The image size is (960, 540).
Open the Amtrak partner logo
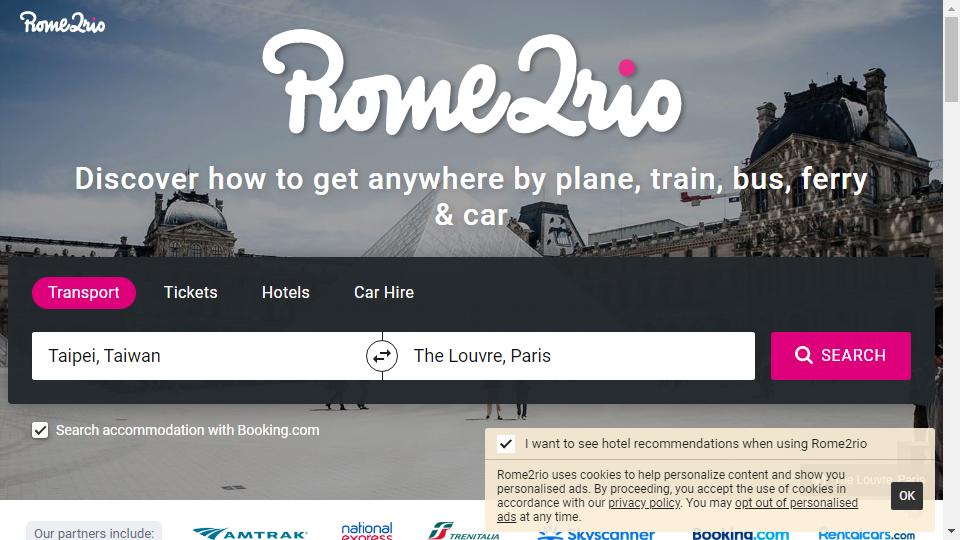coord(250,533)
